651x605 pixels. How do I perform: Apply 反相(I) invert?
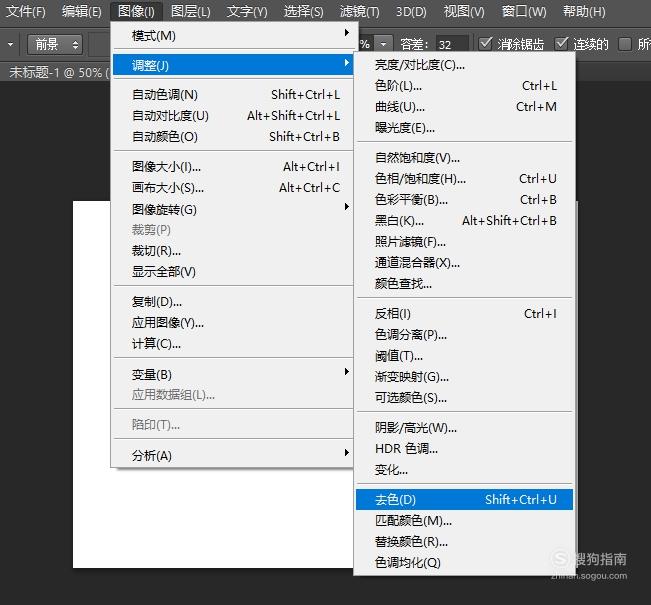464,314
